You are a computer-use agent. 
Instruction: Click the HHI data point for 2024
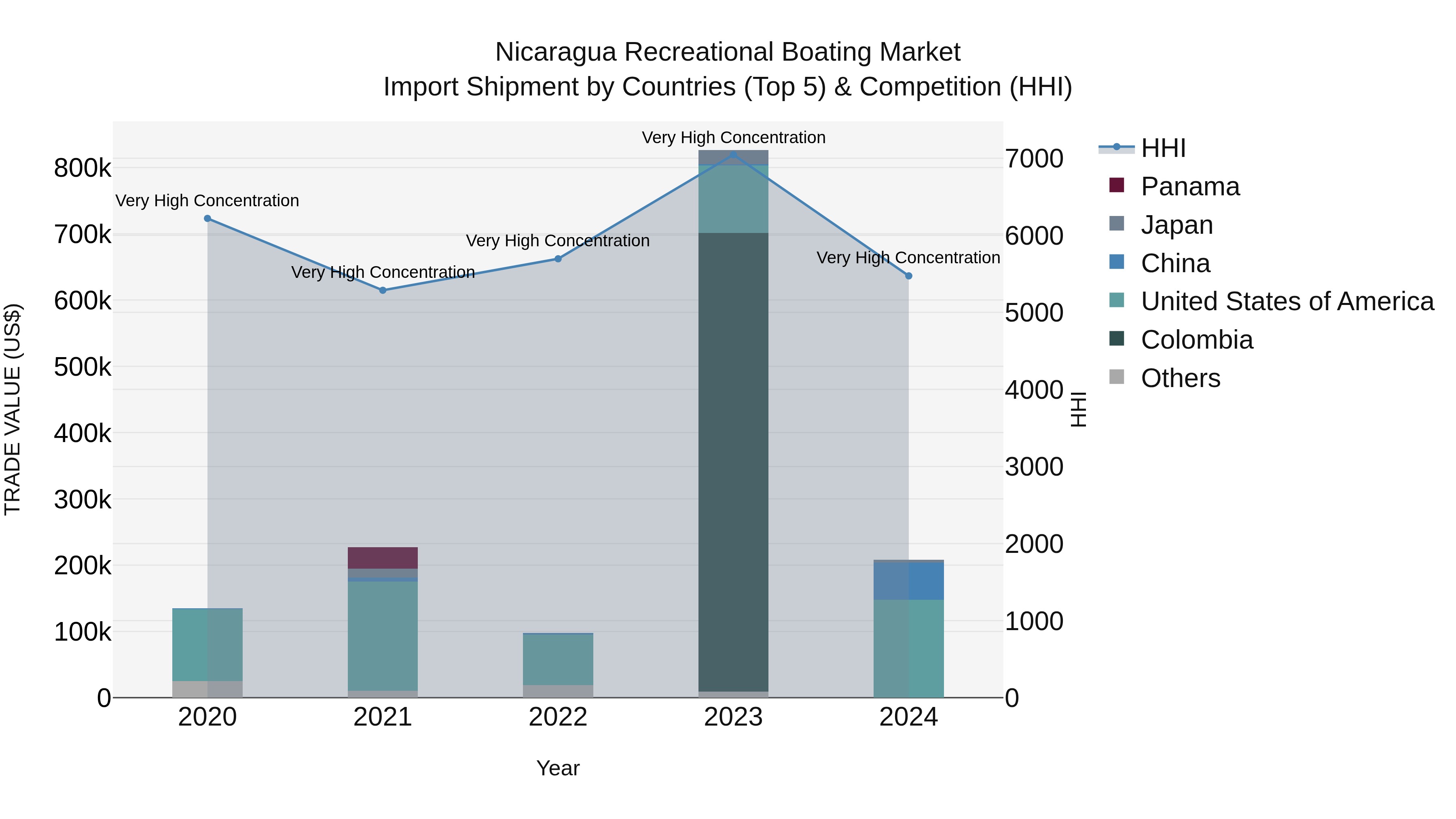909,276
